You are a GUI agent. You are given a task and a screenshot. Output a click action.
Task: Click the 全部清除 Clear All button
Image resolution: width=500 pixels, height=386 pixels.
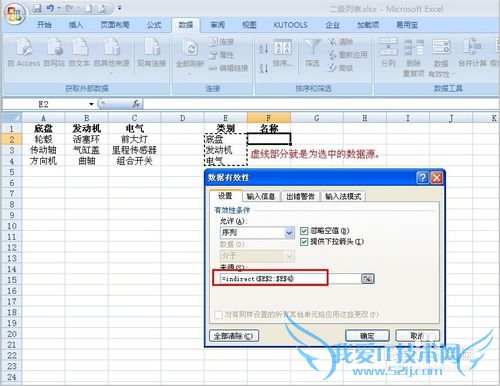click(x=234, y=336)
